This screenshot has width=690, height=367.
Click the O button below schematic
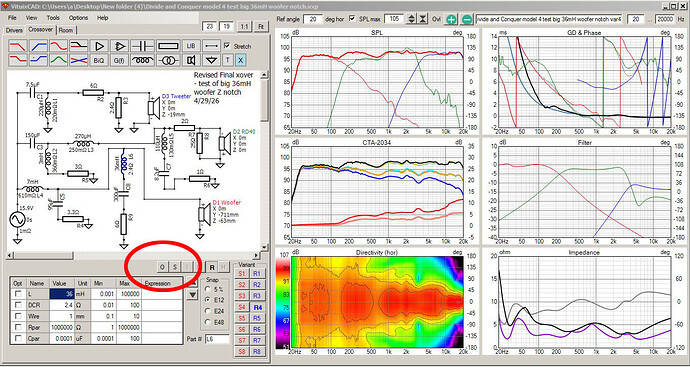coord(162,267)
